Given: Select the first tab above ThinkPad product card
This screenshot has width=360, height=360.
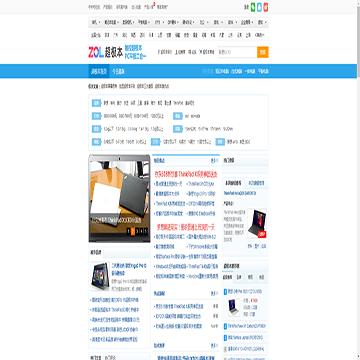Looking at the screenshot, I should coord(233,183).
